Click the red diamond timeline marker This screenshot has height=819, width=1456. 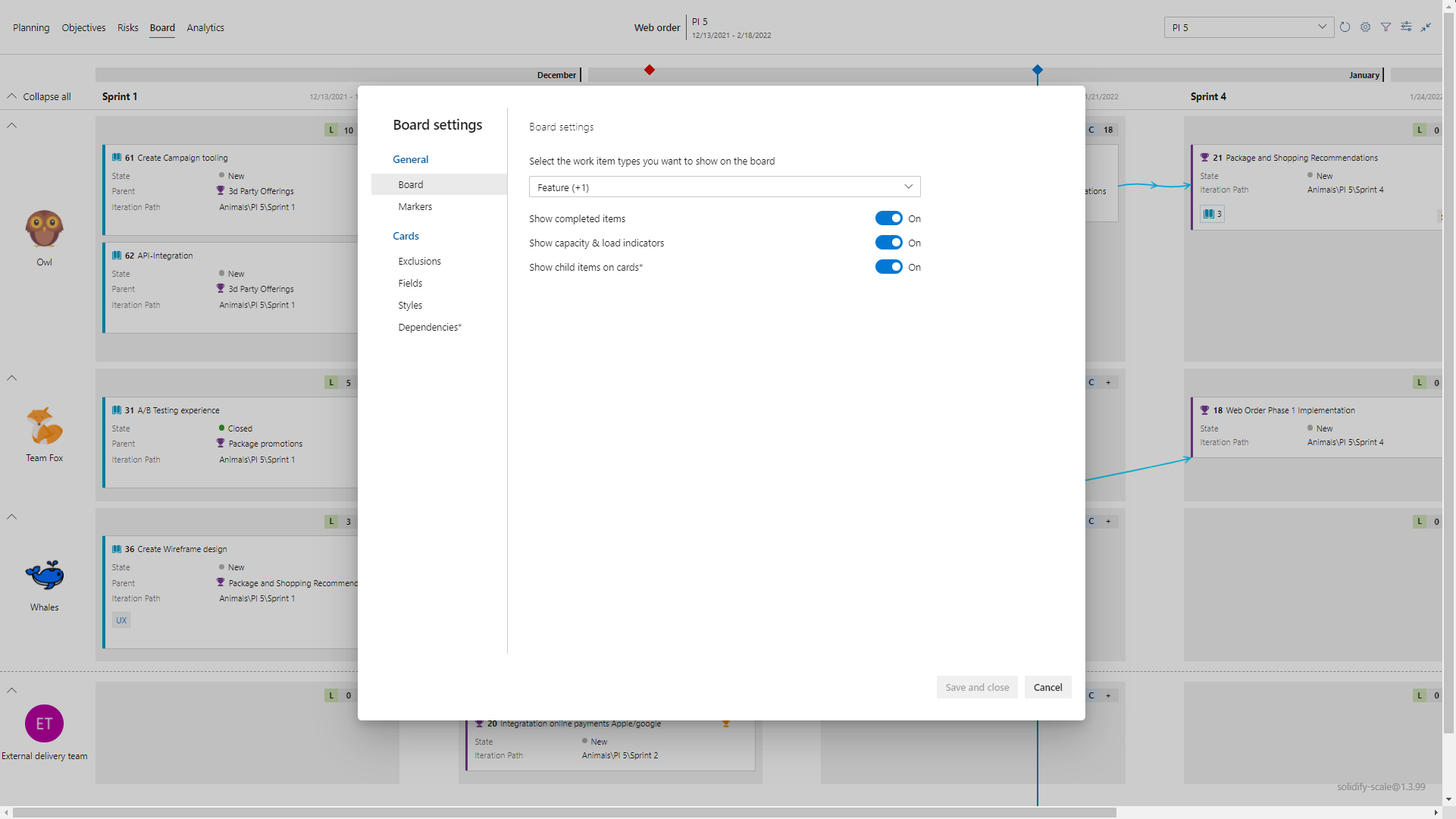[x=650, y=70]
